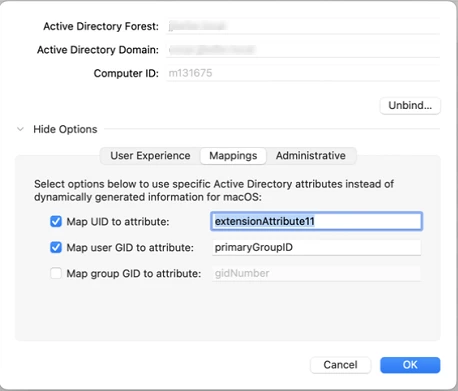Click the Unbind... button

pos(410,105)
